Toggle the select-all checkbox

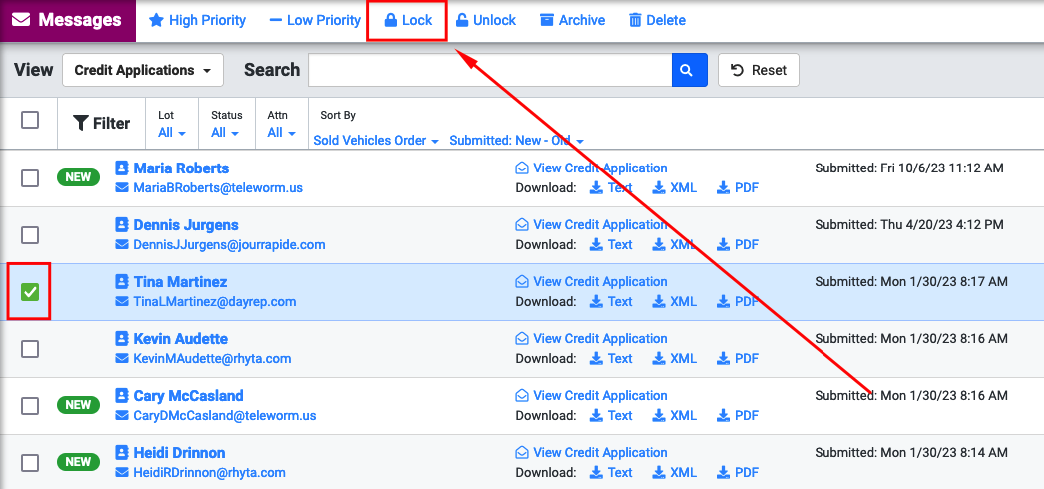coord(30,121)
